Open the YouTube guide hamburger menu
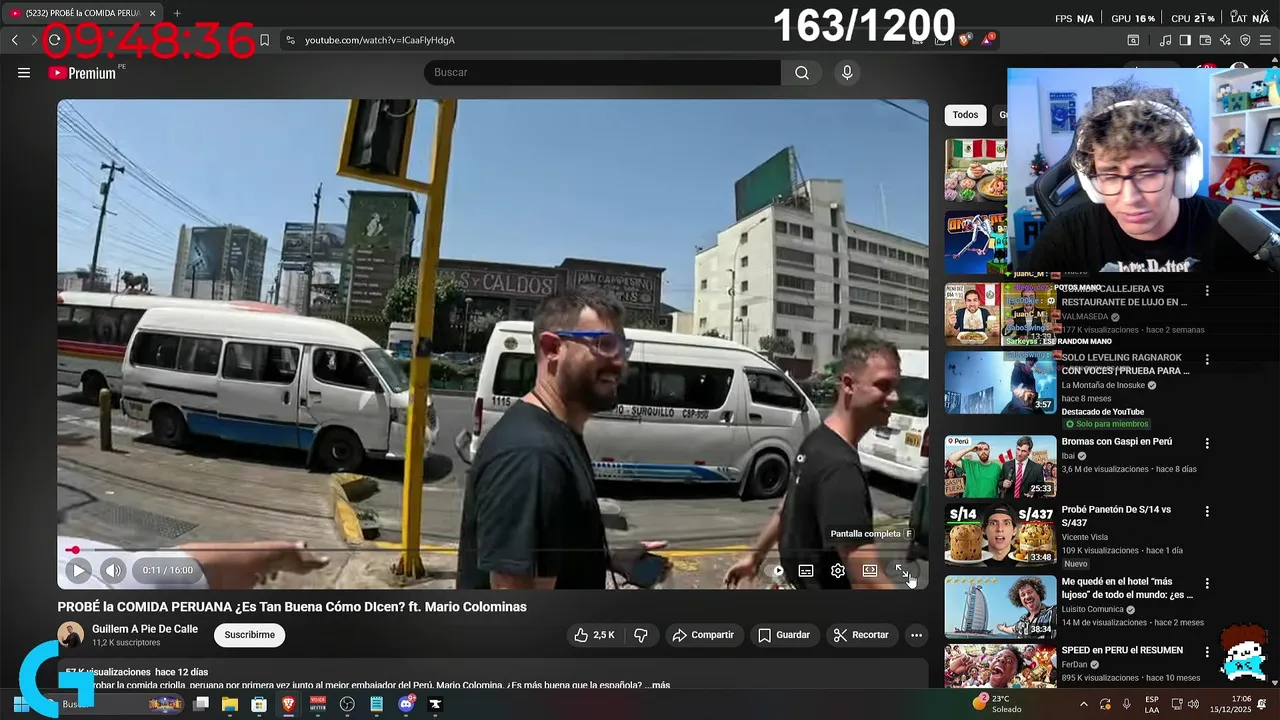The width and height of the screenshot is (1280, 720). [x=24, y=73]
